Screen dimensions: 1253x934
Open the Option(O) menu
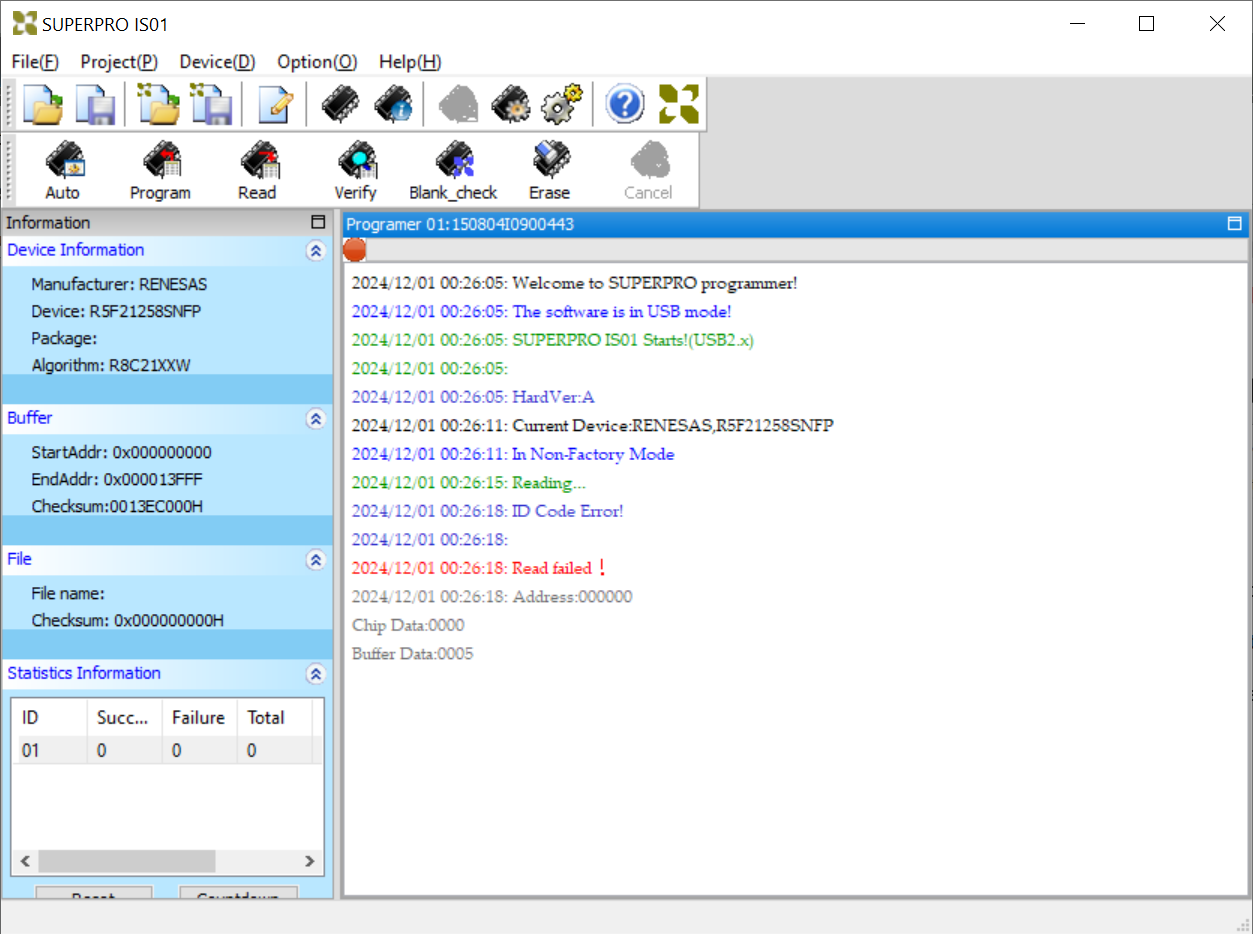(317, 62)
